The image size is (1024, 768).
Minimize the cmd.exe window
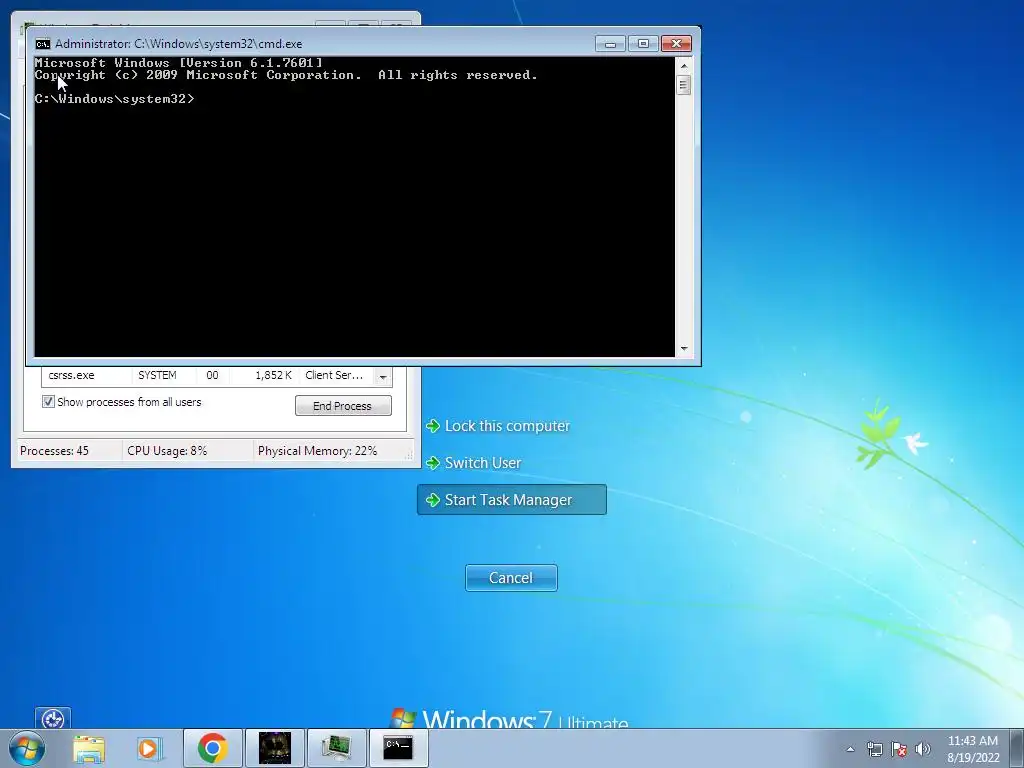coord(611,44)
